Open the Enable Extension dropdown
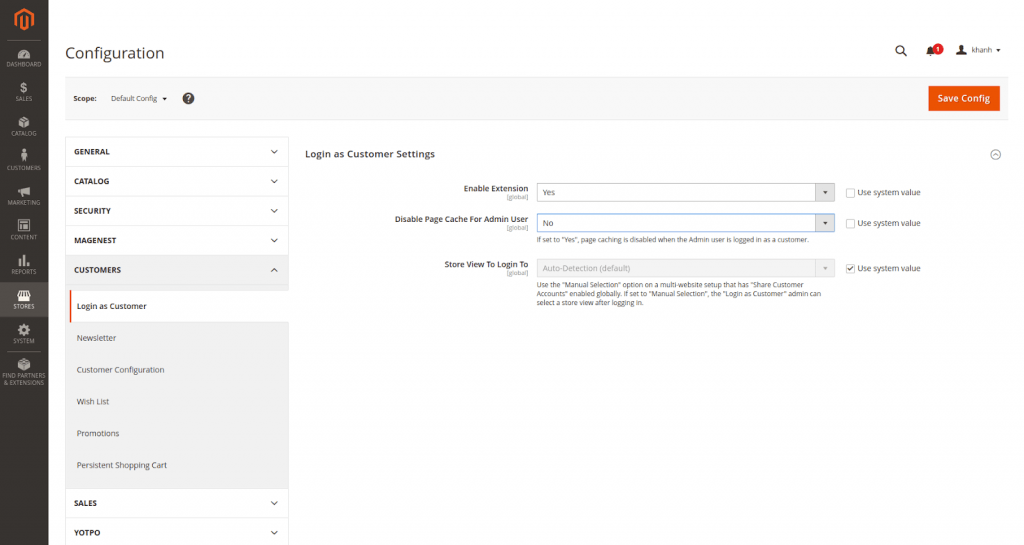 coord(685,193)
